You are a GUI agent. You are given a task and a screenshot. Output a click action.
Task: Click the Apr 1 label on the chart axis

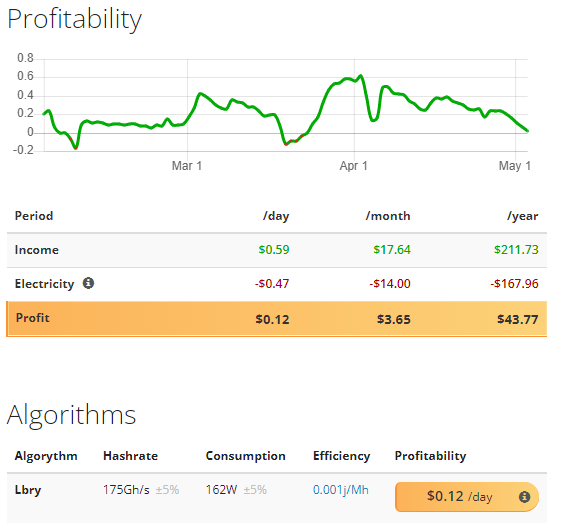[x=353, y=166]
